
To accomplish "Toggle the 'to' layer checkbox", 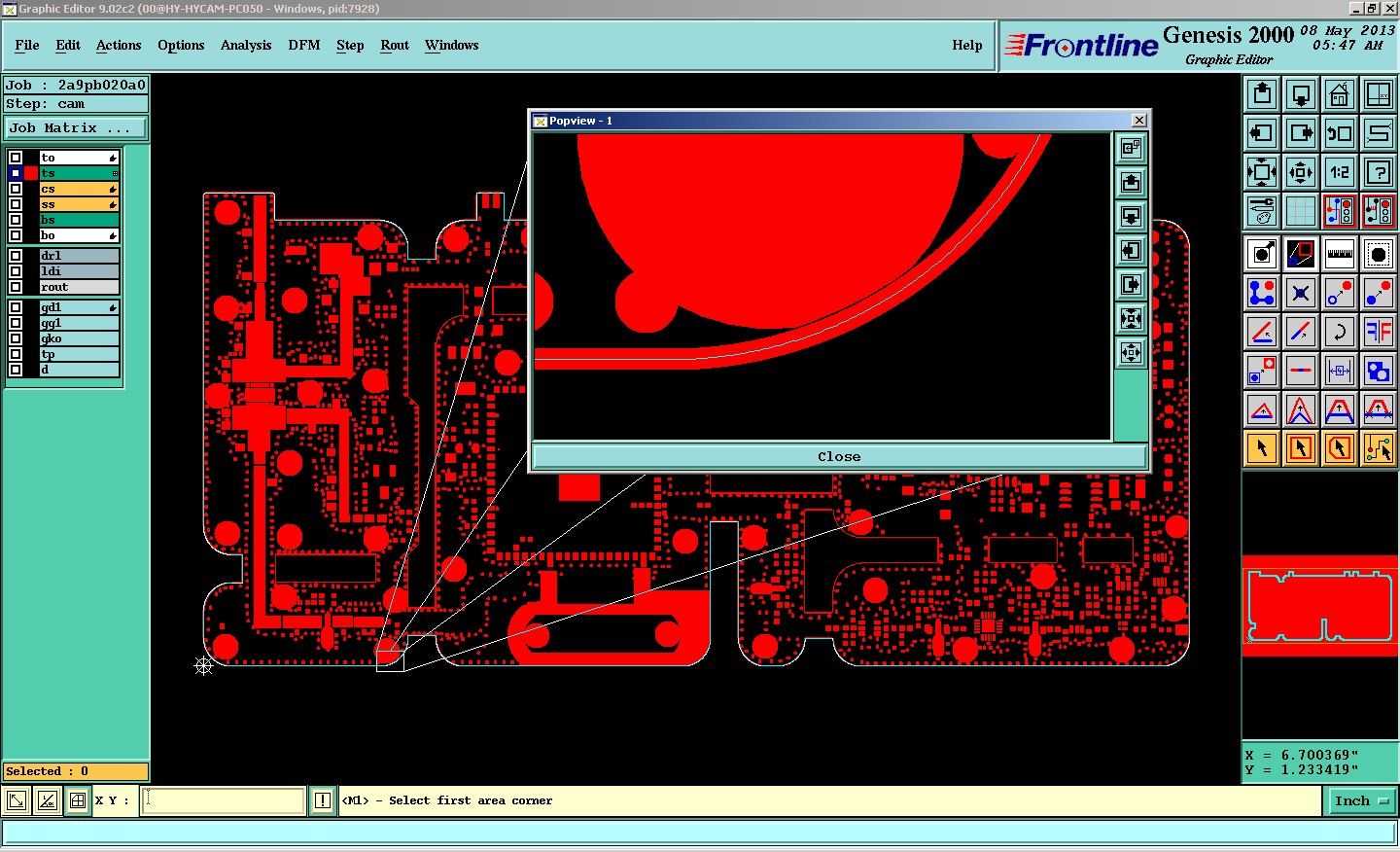I will point(16,158).
